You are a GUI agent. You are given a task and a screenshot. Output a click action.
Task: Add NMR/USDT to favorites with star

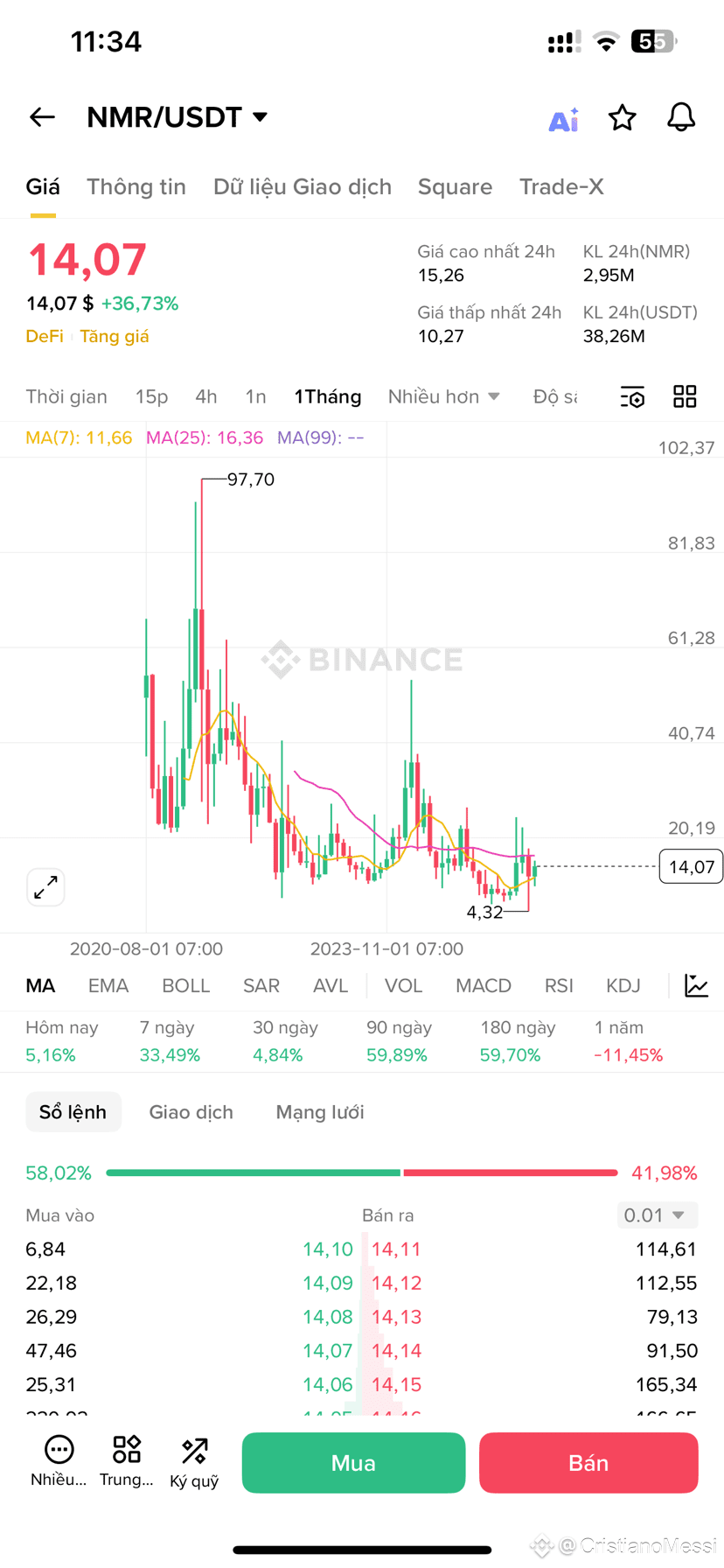click(x=622, y=117)
